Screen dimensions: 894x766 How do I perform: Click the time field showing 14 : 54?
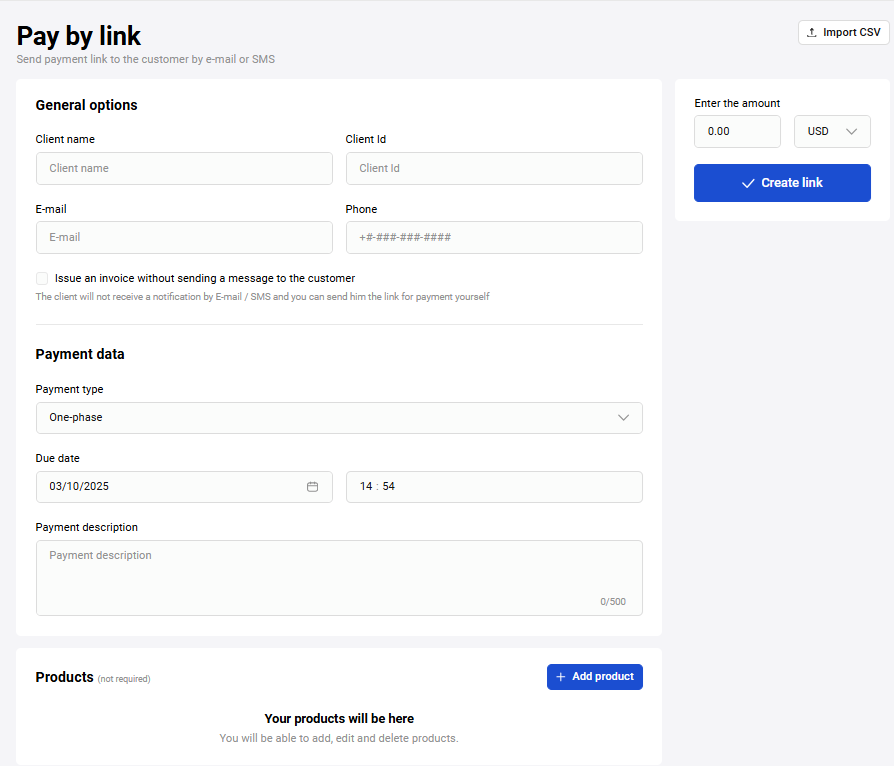(x=494, y=487)
